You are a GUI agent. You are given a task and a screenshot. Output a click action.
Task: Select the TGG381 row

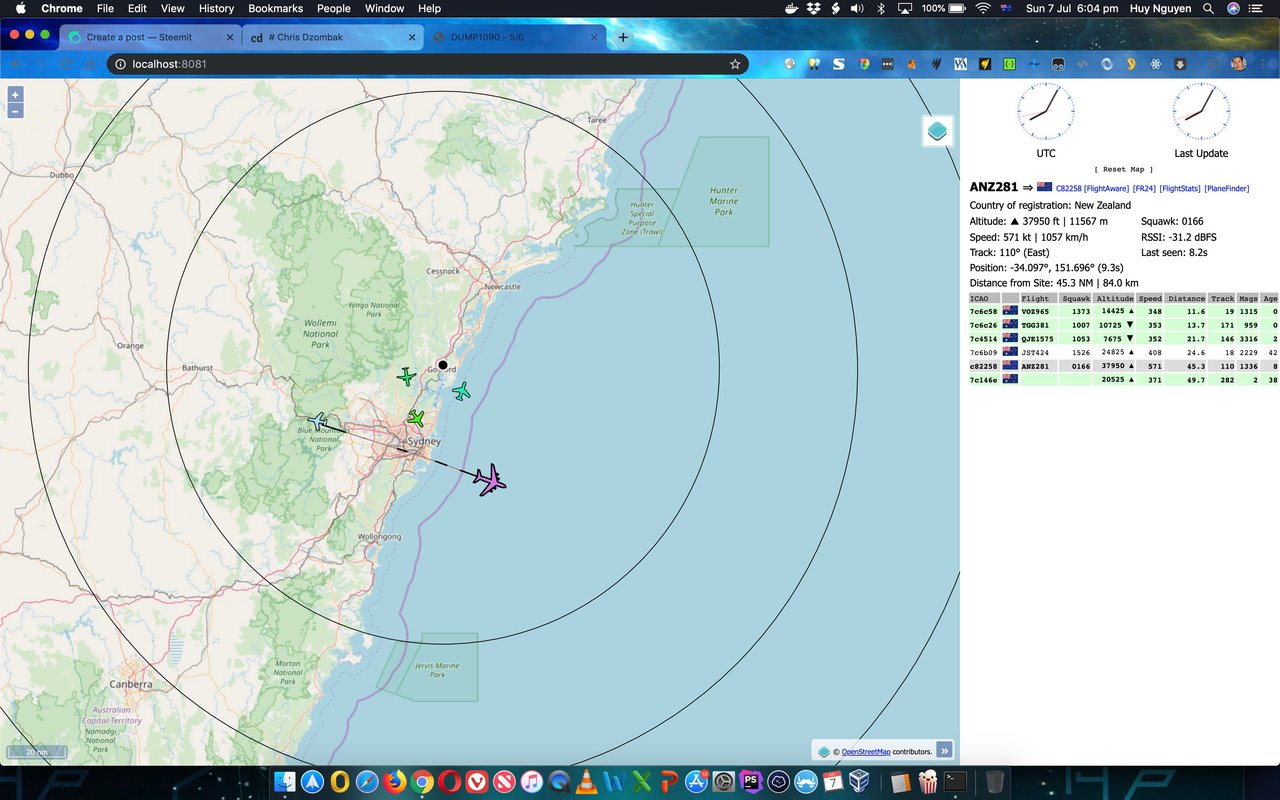(x=1124, y=325)
